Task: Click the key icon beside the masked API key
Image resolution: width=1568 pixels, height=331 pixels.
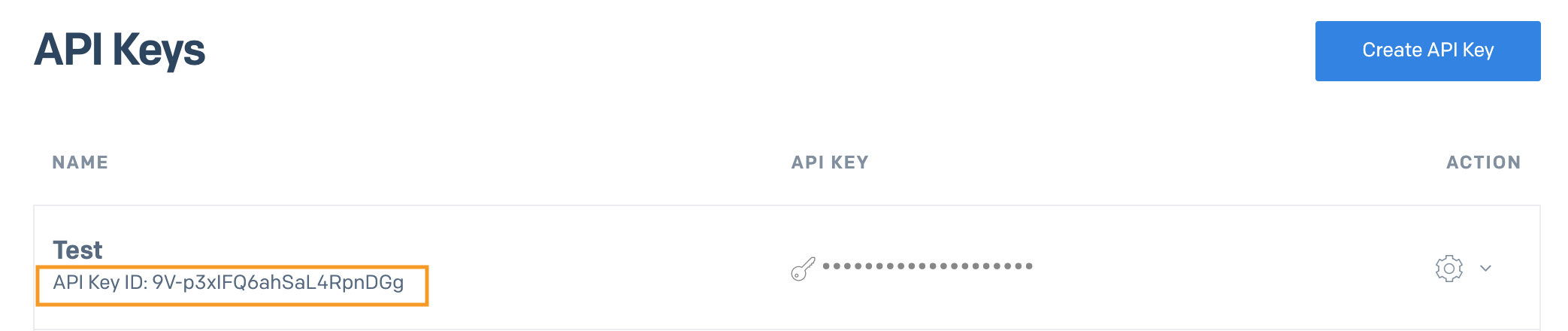Action: coord(803,269)
